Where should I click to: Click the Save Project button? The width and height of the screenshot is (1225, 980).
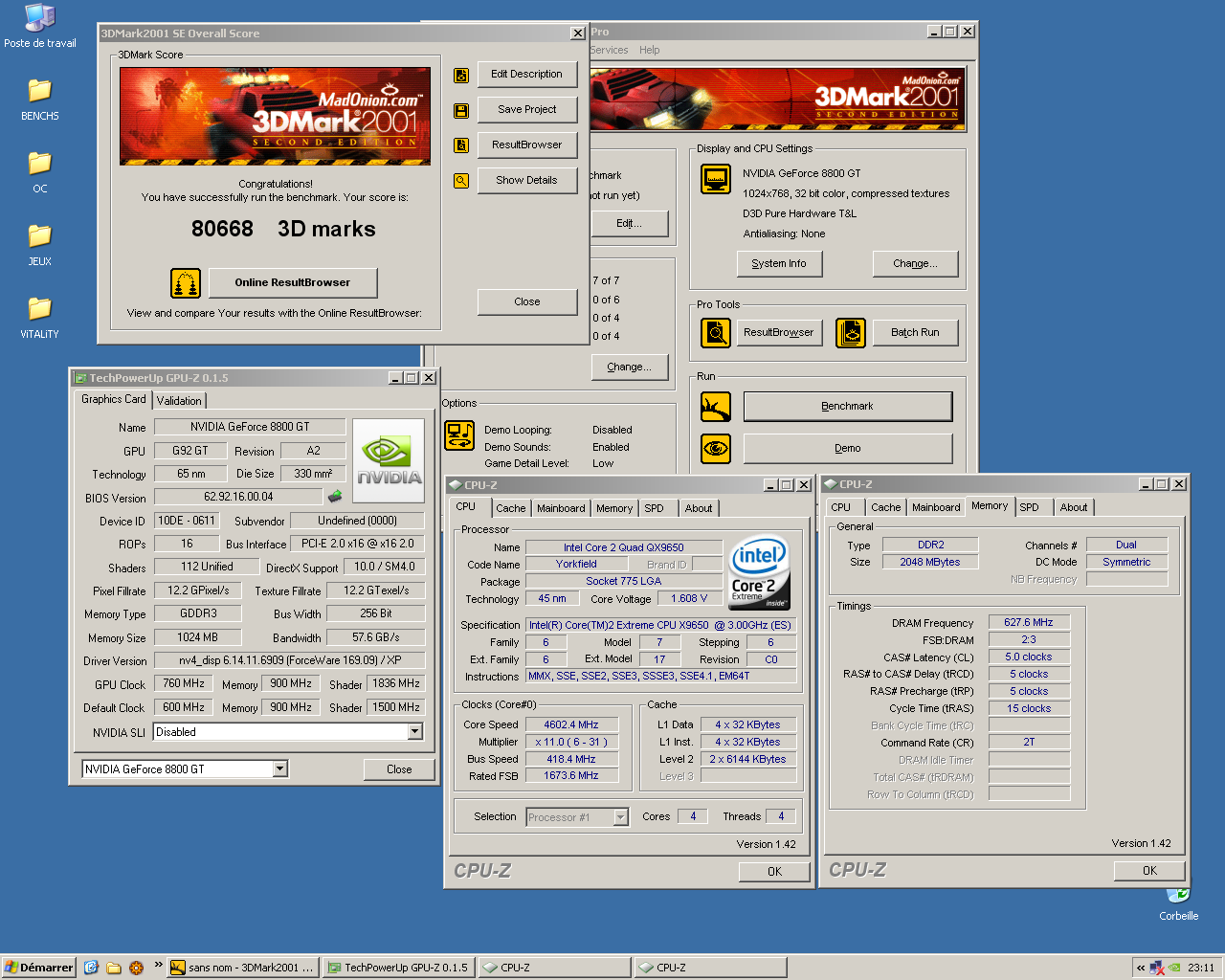pos(526,110)
